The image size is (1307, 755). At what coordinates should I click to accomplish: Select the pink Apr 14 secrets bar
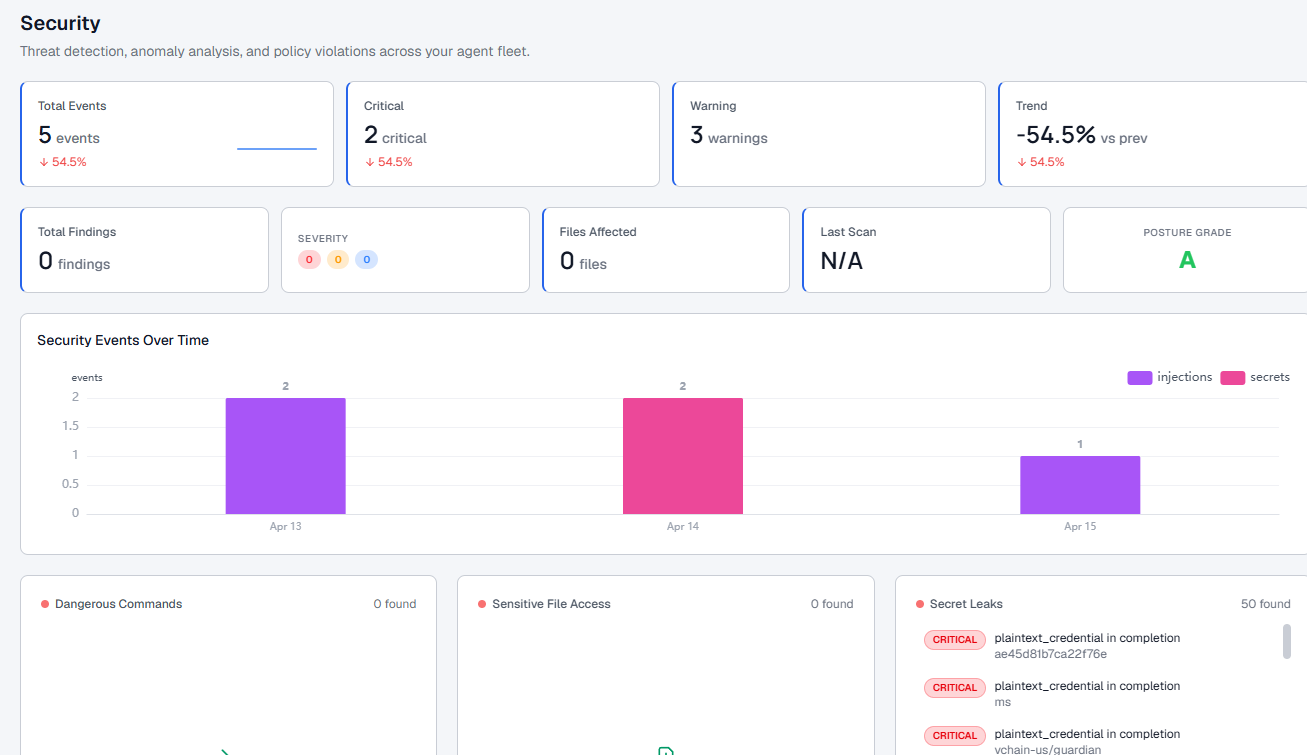(683, 456)
